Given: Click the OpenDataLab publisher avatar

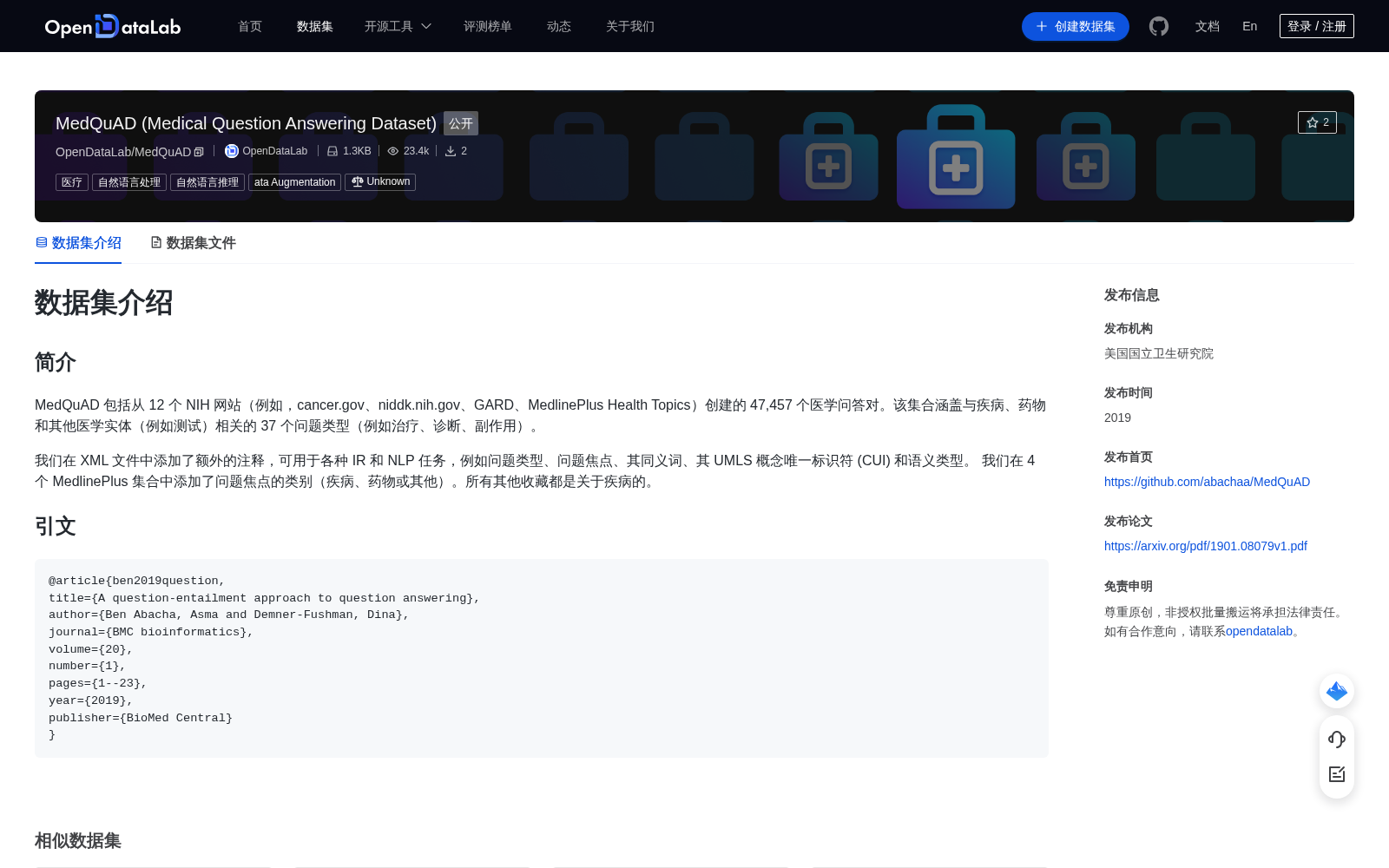Looking at the screenshot, I should [x=232, y=151].
